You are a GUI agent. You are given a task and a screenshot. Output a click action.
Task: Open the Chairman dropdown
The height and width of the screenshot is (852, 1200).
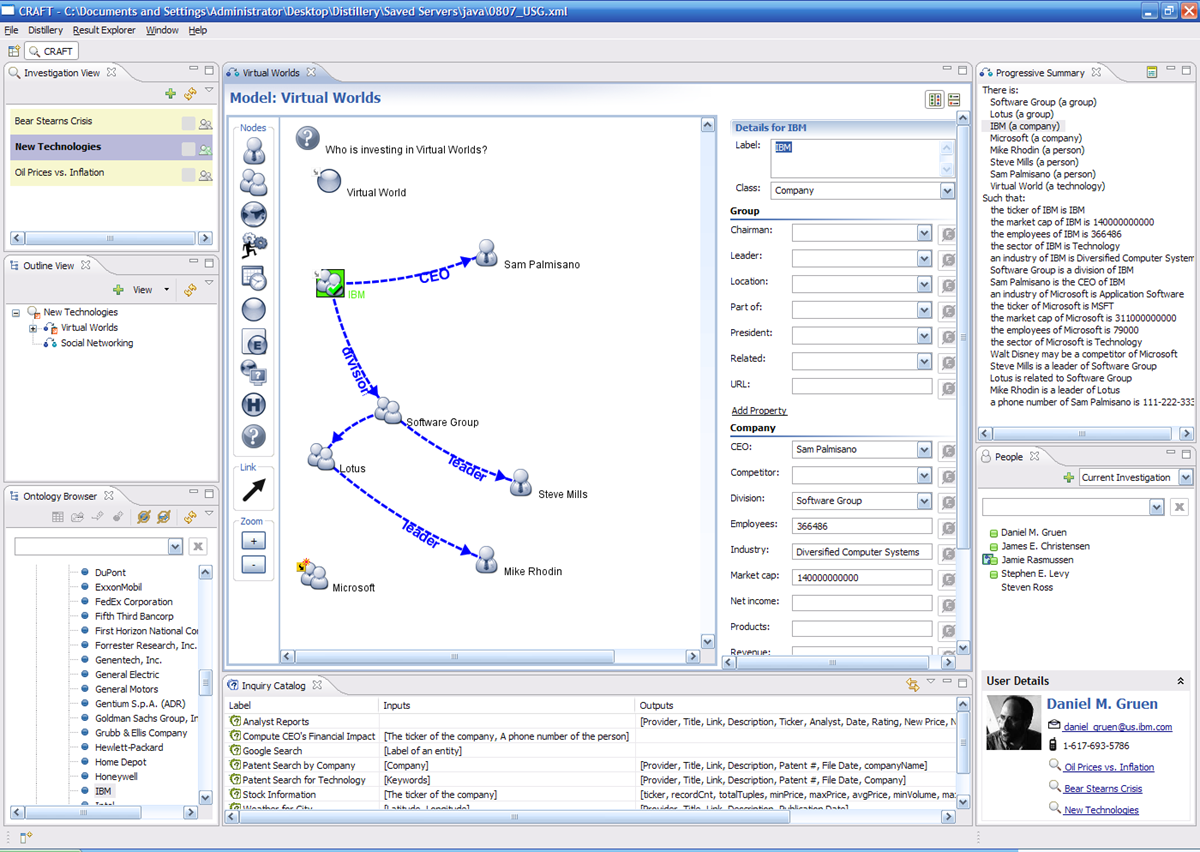924,233
